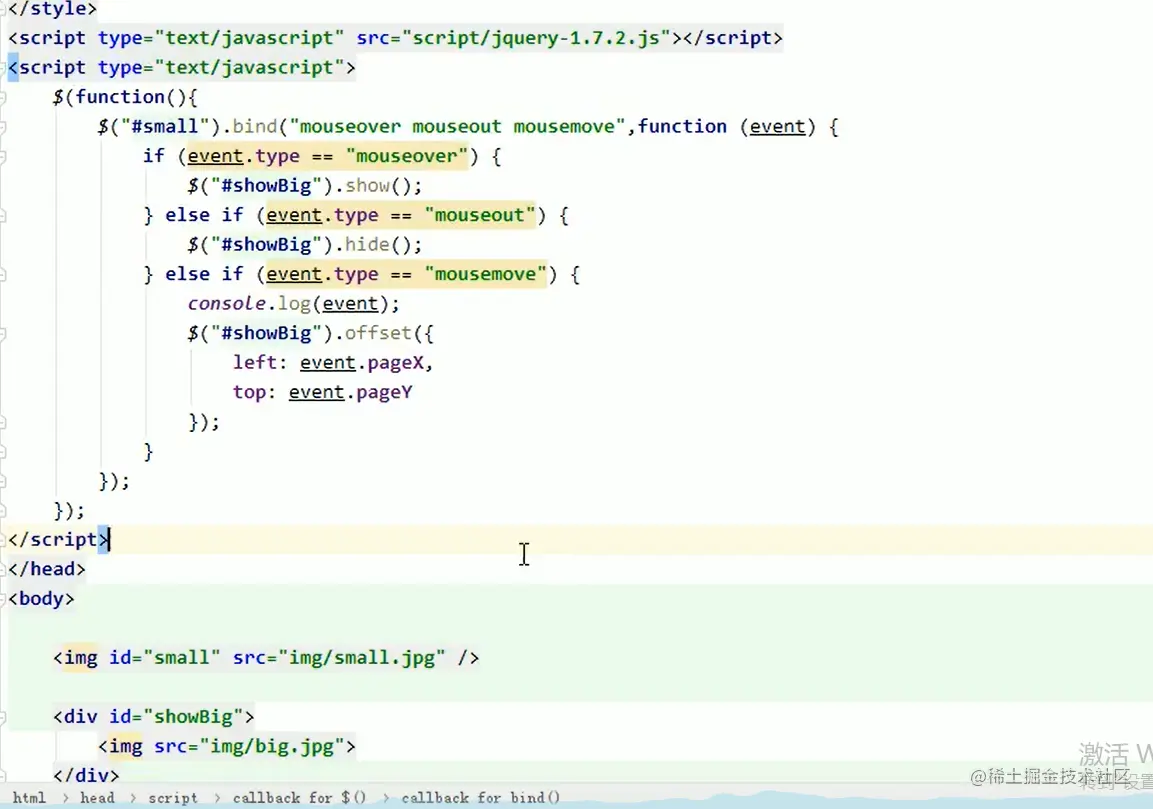Click the id="showBig" attribute in div tag
This screenshot has height=809, width=1153.
pos(176,716)
